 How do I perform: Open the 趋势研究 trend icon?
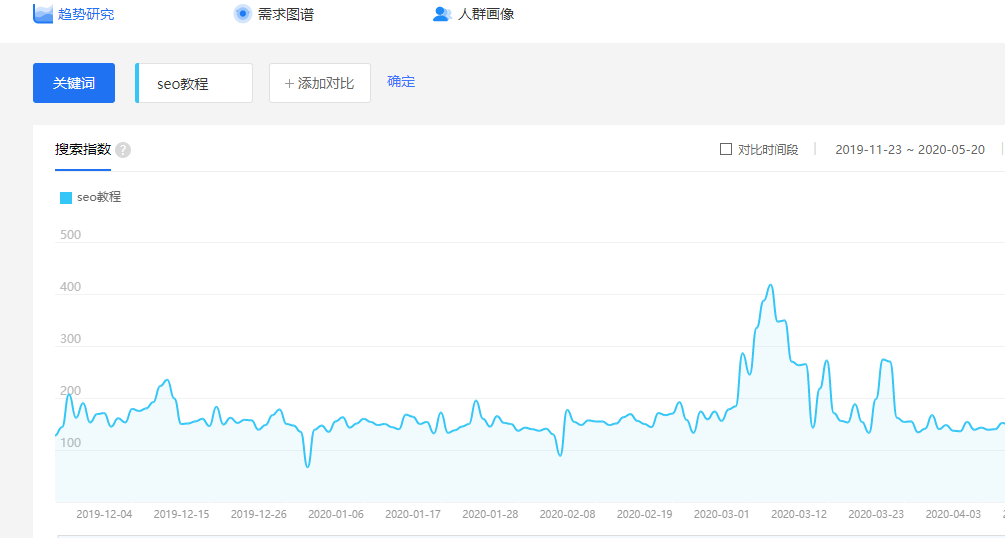[42, 13]
